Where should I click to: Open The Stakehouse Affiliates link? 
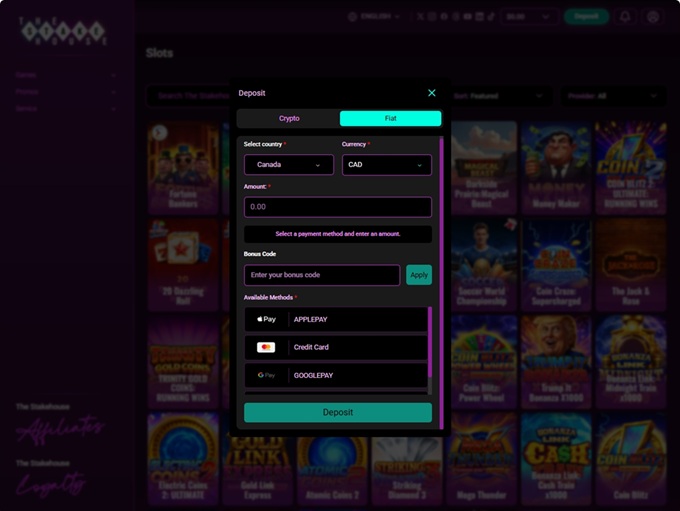coord(60,423)
